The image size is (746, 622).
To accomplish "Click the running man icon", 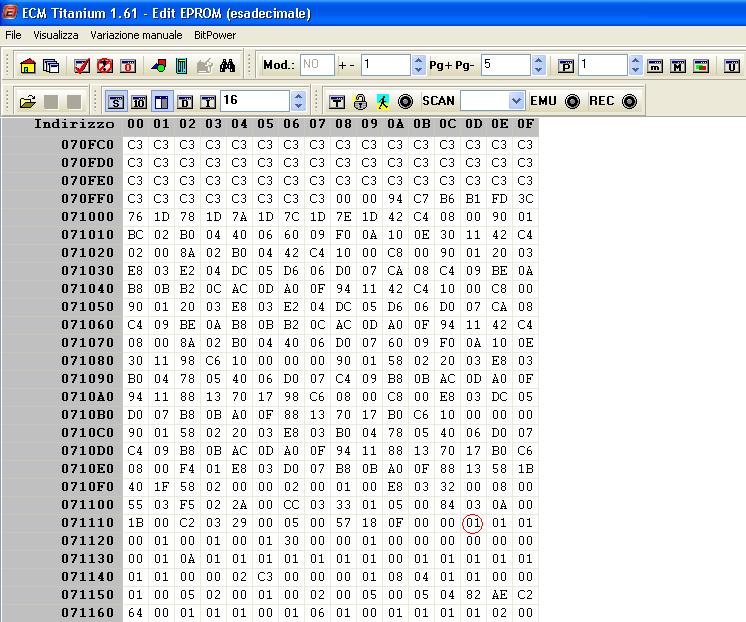I will tap(383, 101).
